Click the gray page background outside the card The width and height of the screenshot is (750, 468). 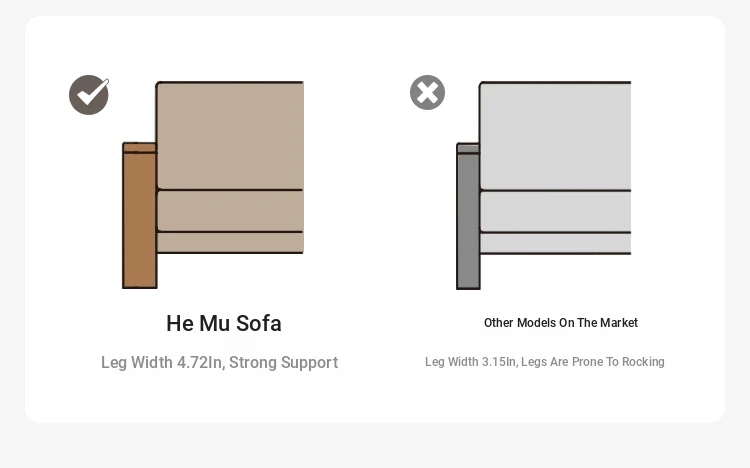(375, 445)
